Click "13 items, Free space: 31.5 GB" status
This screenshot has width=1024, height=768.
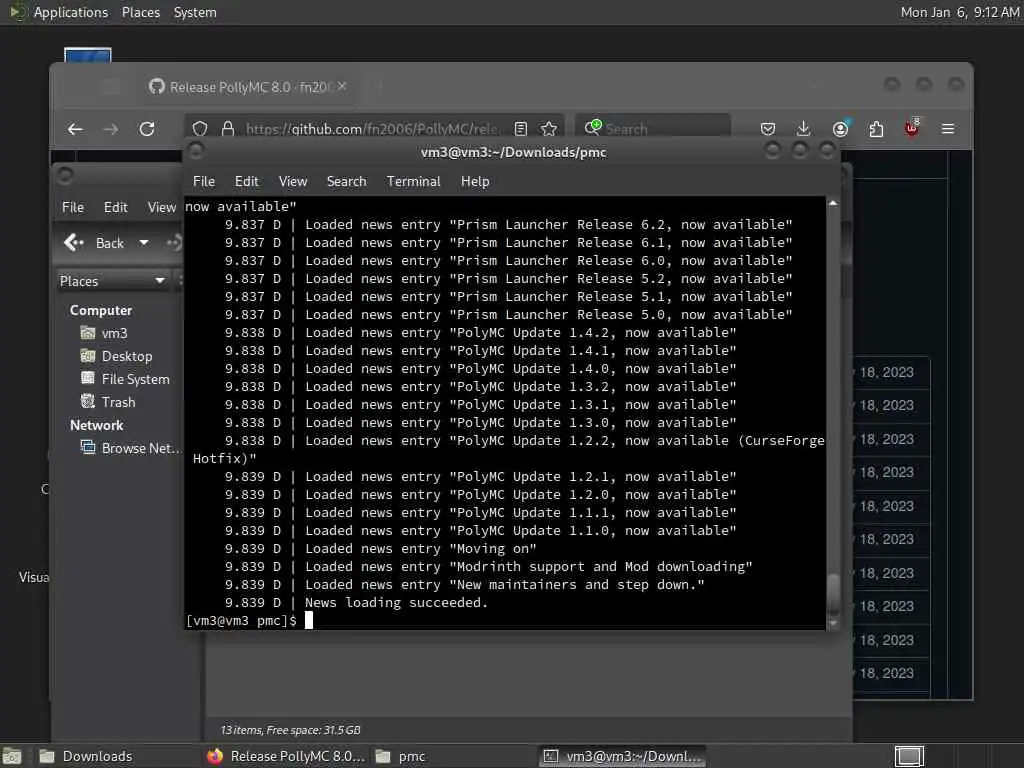pos(291,730)
